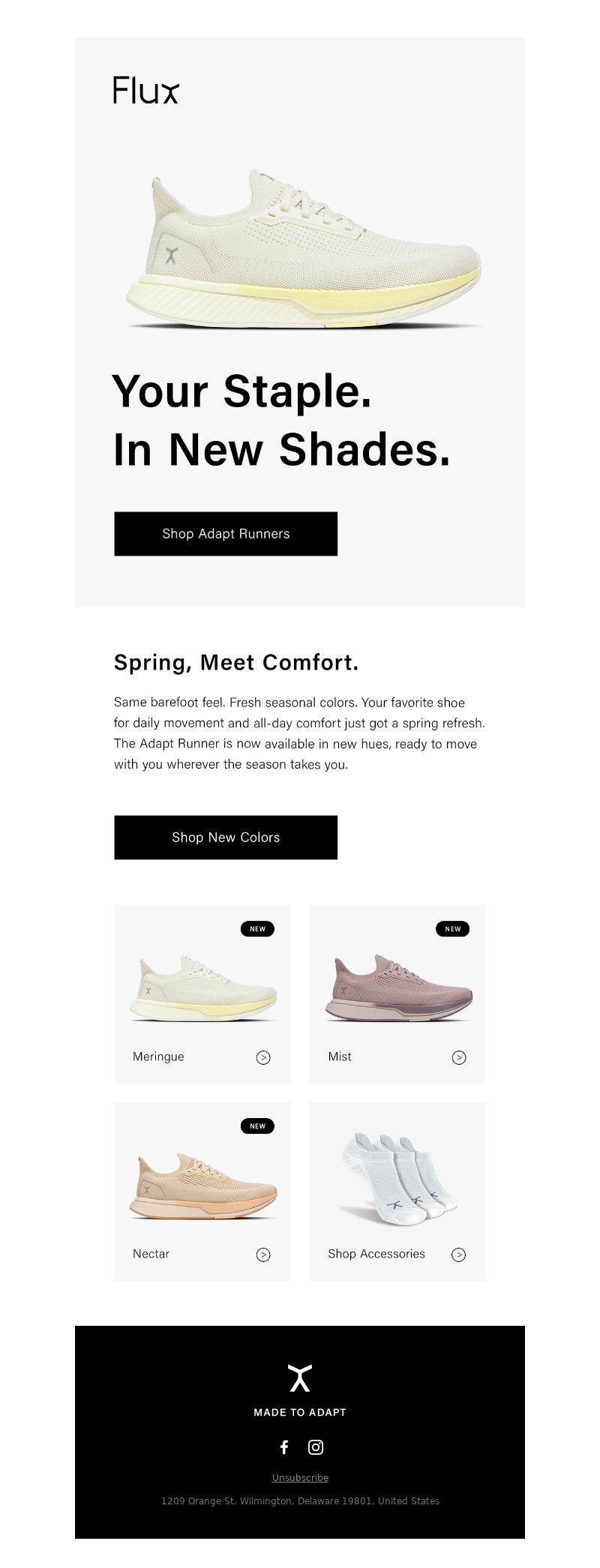The image size is (600, 1568).
Task: Click the arrow icon next to Meringue
Action: (x=263, y=1057)
